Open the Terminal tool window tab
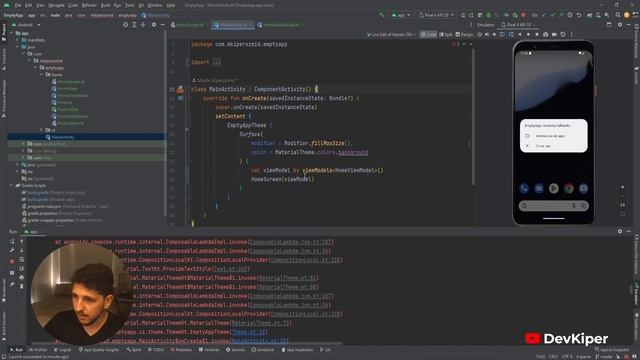 click(209, 350)
